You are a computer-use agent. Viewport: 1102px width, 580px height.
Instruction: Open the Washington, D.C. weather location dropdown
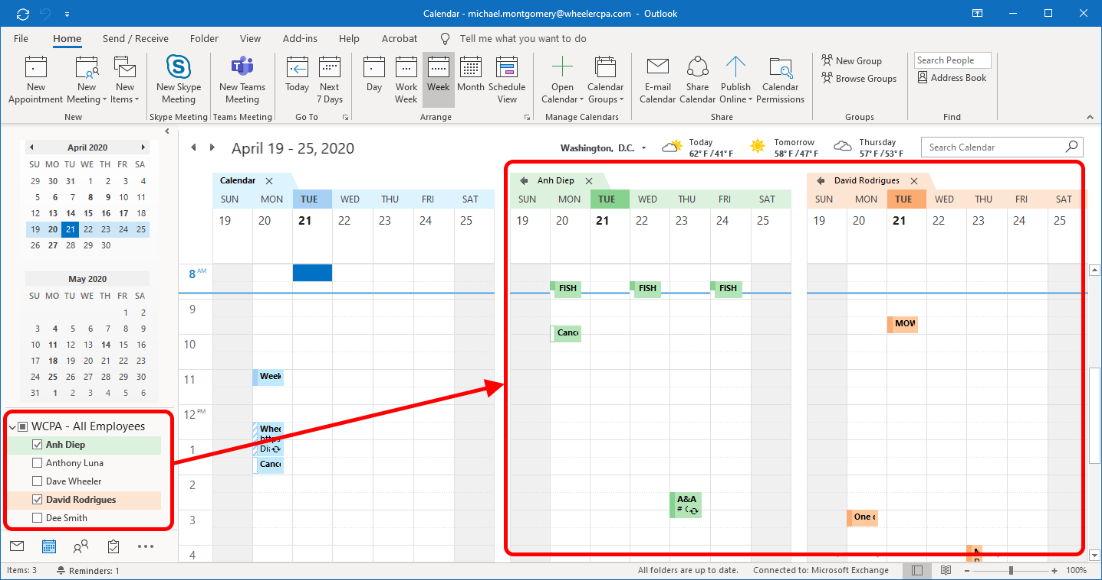tap(644, 148)
